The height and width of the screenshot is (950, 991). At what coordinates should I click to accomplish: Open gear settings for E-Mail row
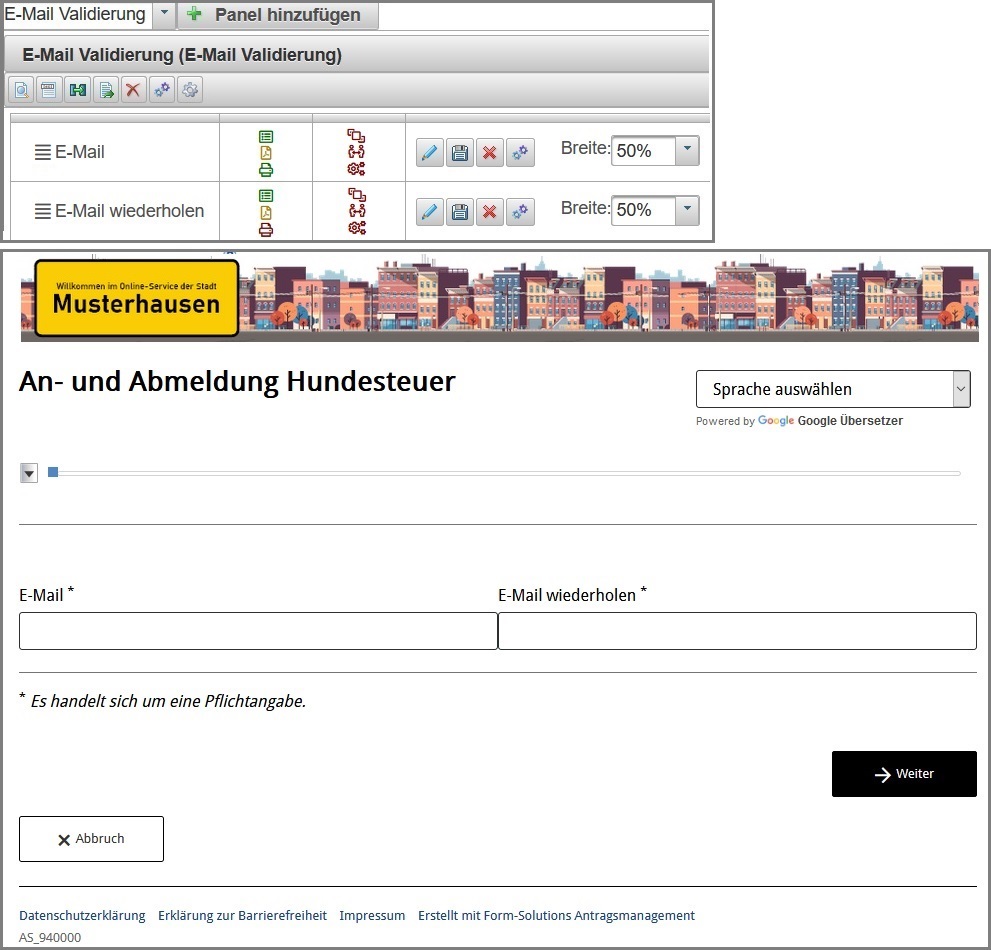pos(519,153)
